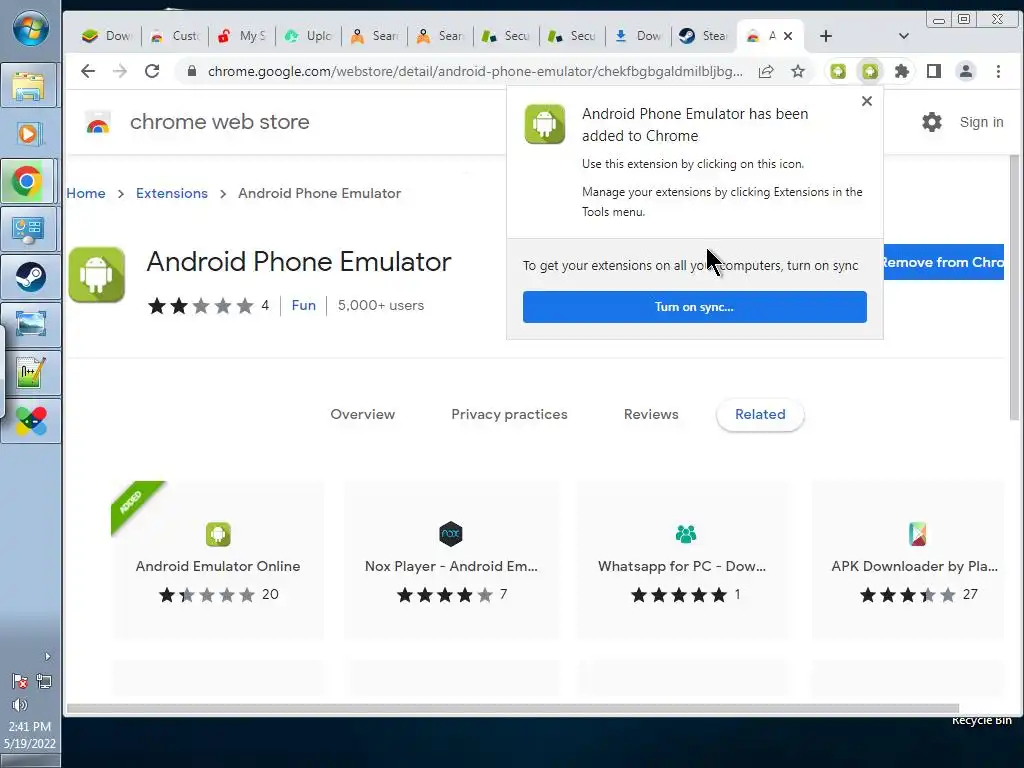Click the first green Android extension icon in toolbar
Viewport: 1024px width, 768px height.
838,71
